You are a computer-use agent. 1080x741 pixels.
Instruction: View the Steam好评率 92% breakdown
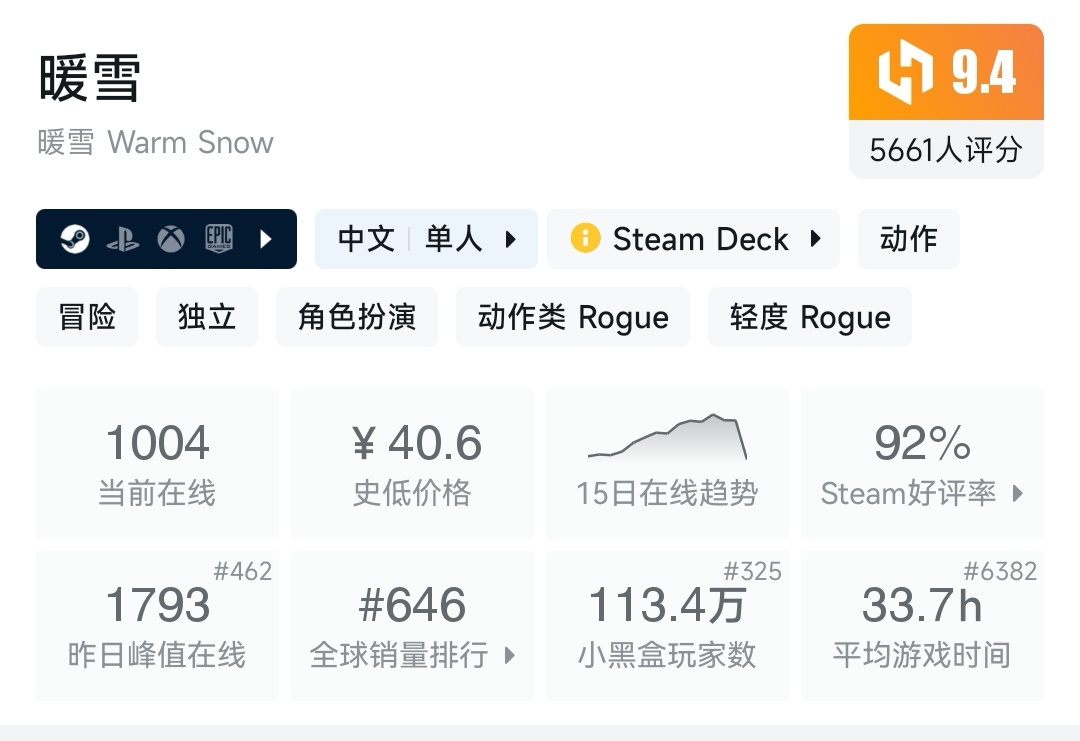click(922, 462)
